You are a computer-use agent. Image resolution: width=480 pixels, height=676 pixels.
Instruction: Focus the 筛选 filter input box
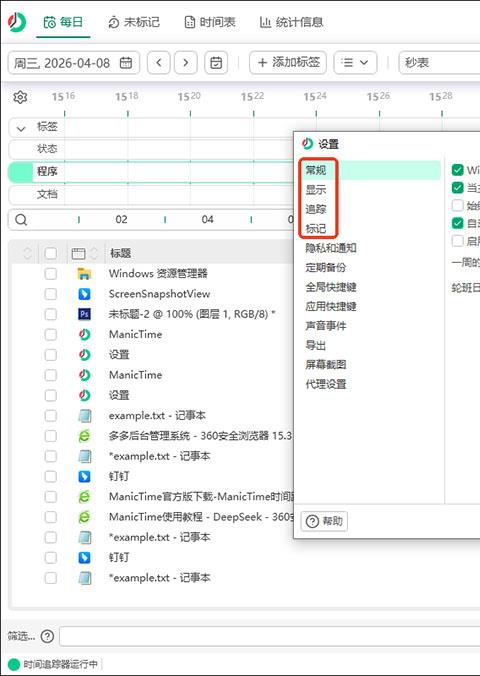(x=270, y=636)
